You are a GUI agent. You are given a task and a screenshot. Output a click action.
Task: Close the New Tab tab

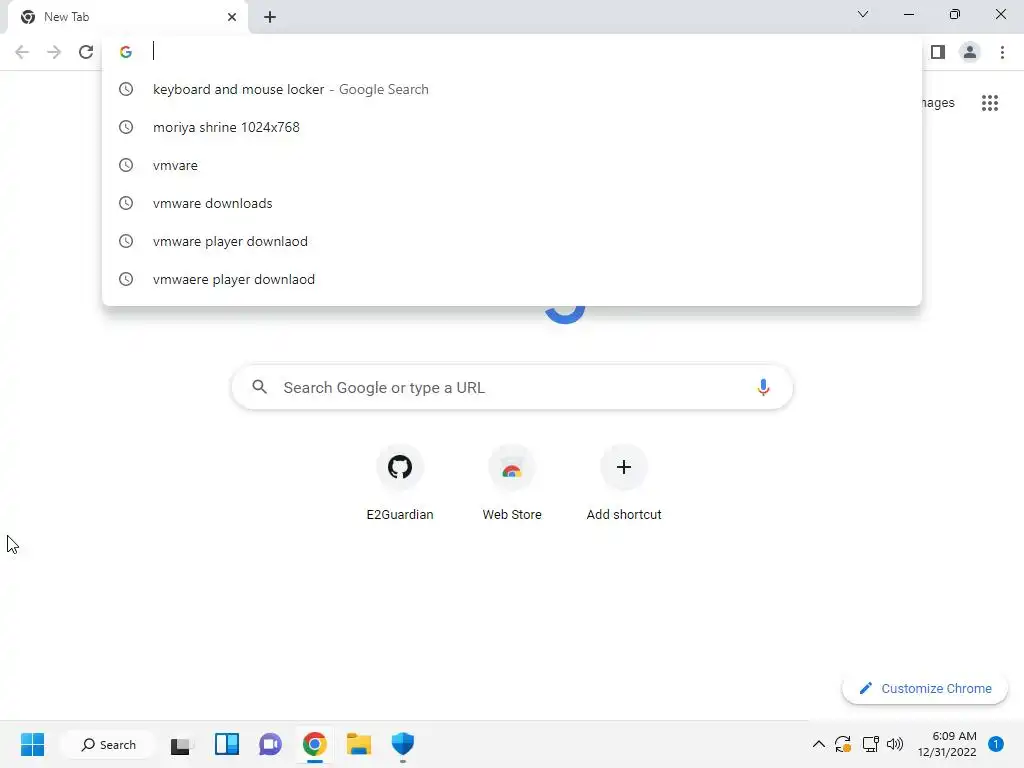pos(232,17)
